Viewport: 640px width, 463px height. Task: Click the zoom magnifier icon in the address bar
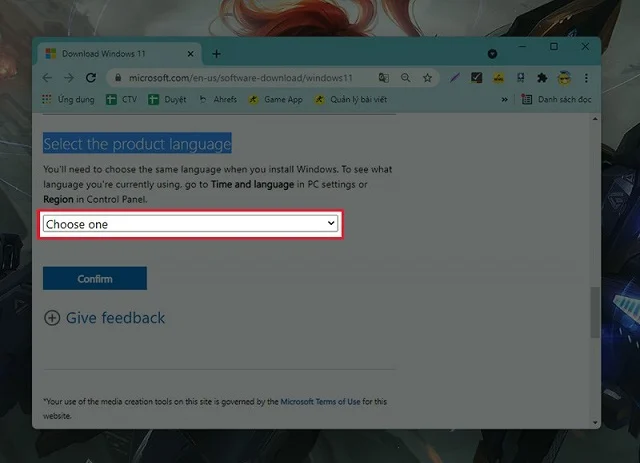pyautogui.click(x=405, y=78)
